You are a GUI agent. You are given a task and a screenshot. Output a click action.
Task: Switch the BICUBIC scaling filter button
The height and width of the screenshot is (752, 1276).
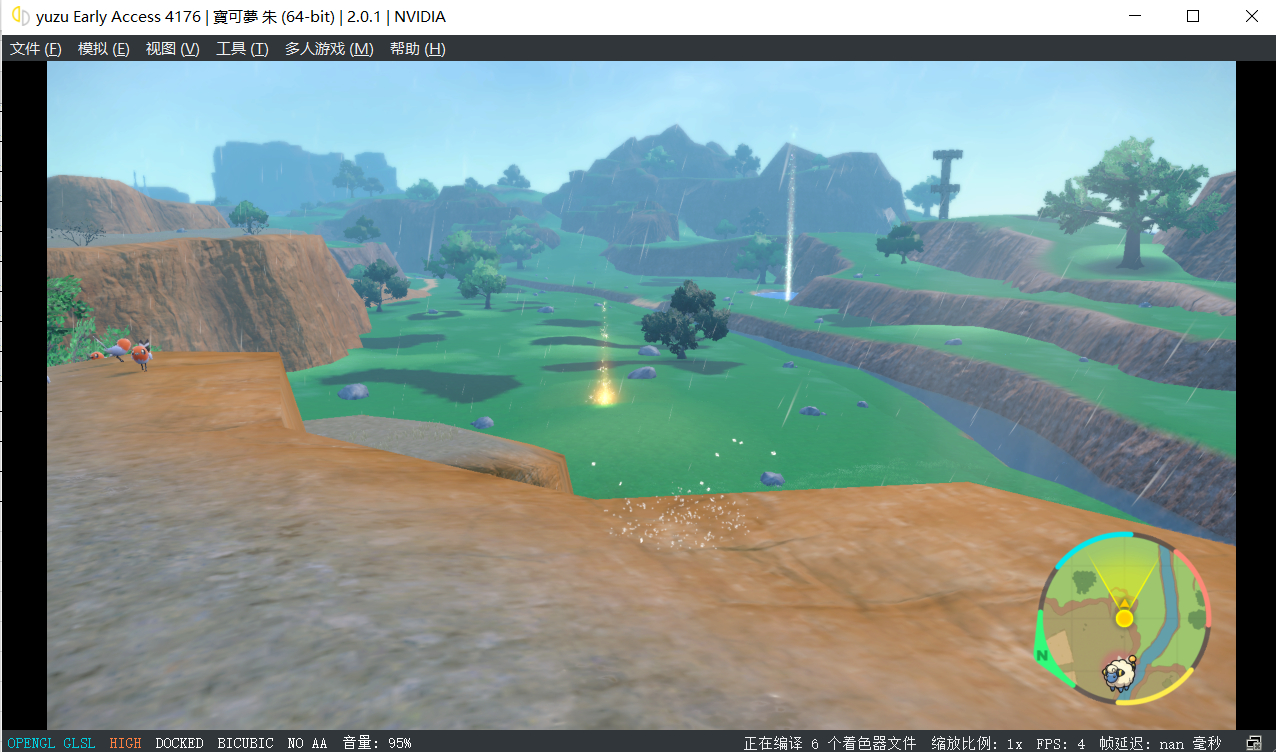pyautogui.click(x=245, y=743)
